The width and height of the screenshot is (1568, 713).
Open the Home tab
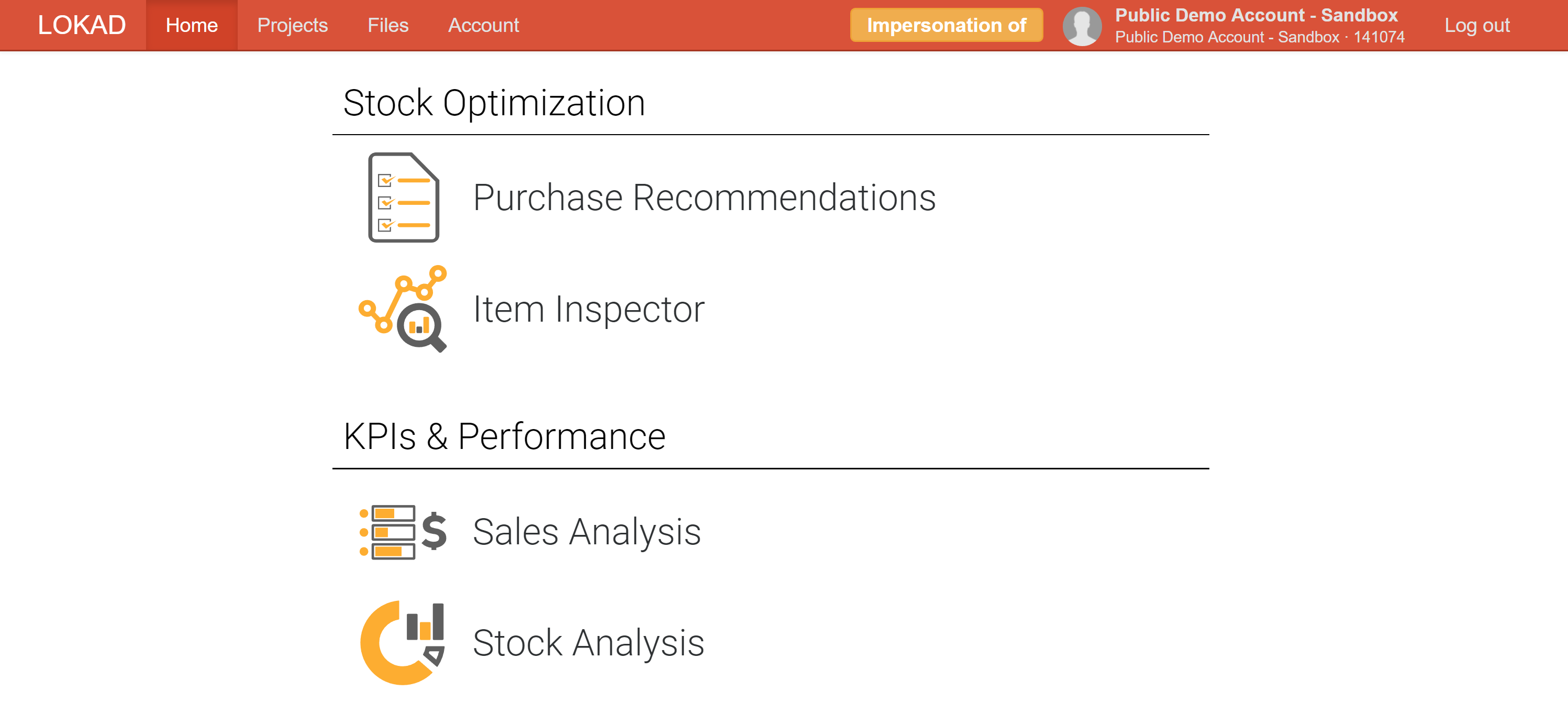[x=192, y=25]
